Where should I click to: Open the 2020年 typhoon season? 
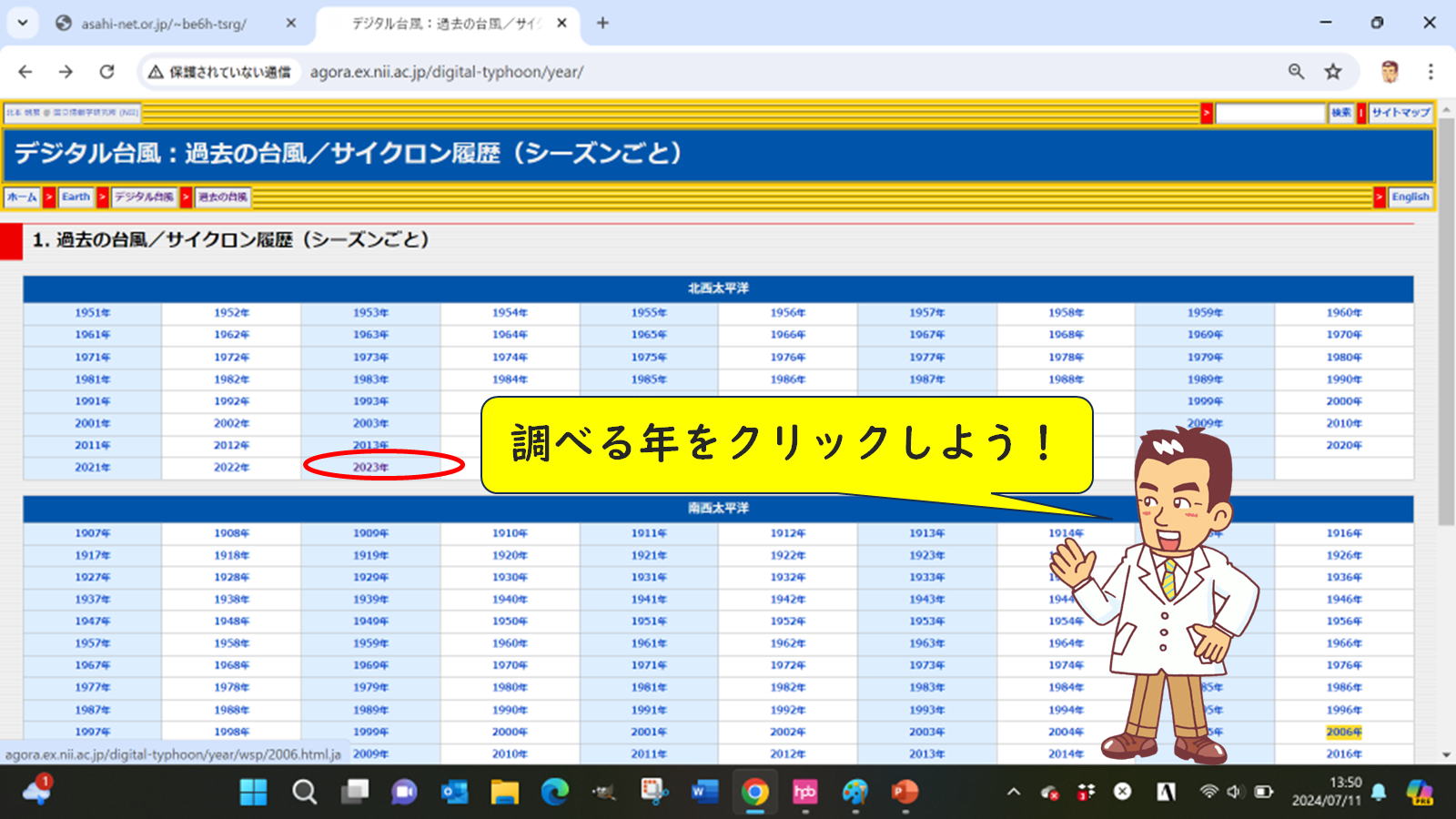[1344, 446]
